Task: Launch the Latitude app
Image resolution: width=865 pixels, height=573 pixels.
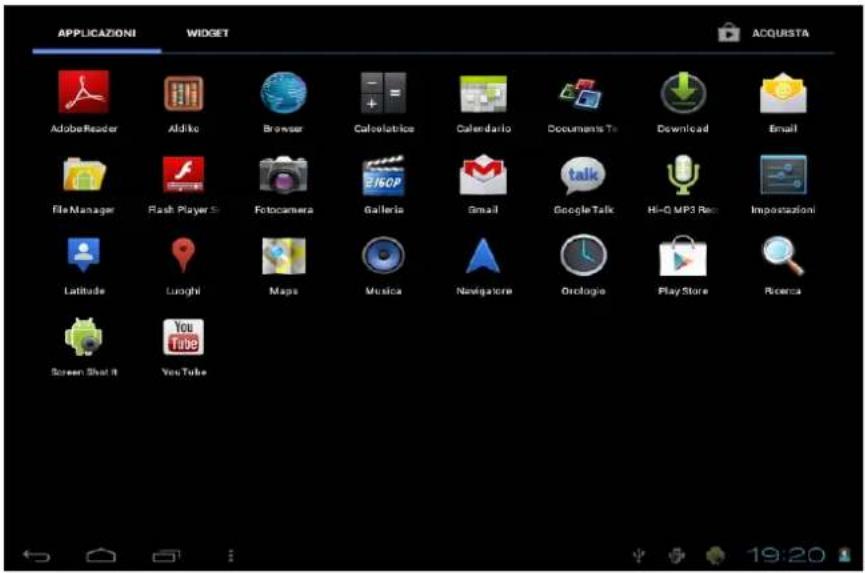Action: tap(84, 254)
